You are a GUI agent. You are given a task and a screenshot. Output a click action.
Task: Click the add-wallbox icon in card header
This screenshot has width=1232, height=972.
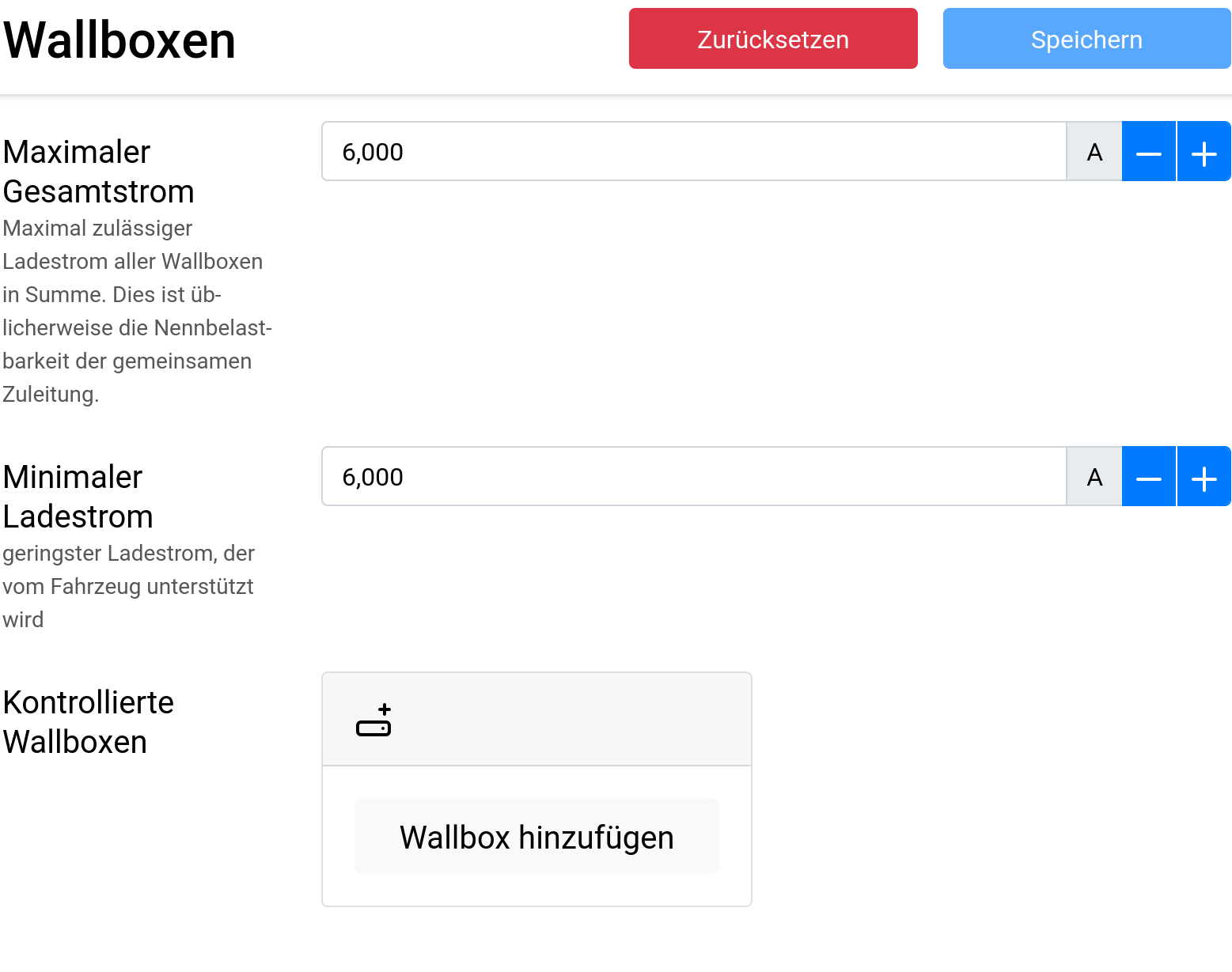pyautogui.click(x=373, y=720)
